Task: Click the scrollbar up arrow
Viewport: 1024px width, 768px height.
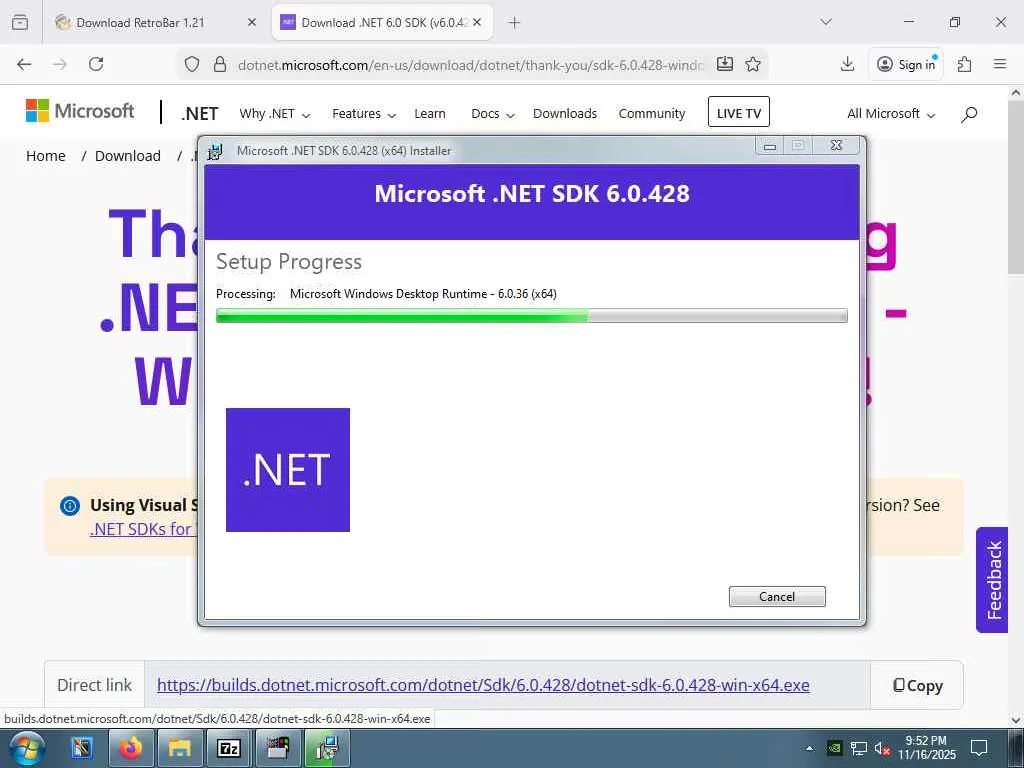Action: pos(1017,93)
